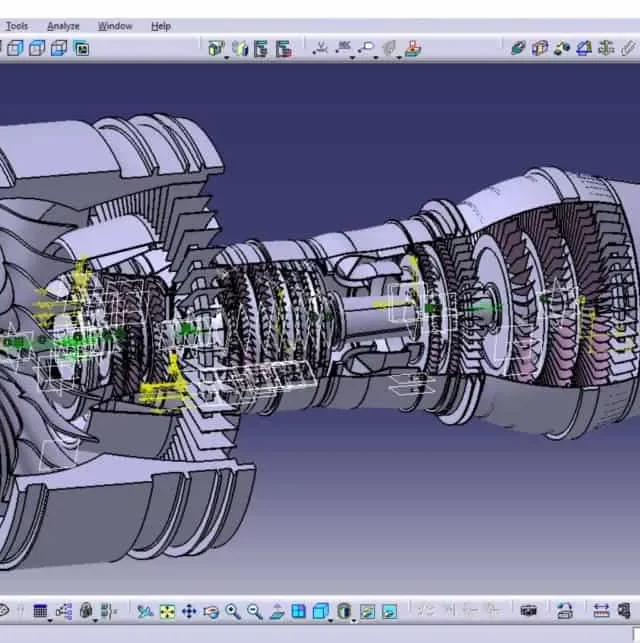Viewport: 640px width, 643px height.
Task: Open the Analyze menu
Action: click(x=63, y=26)
